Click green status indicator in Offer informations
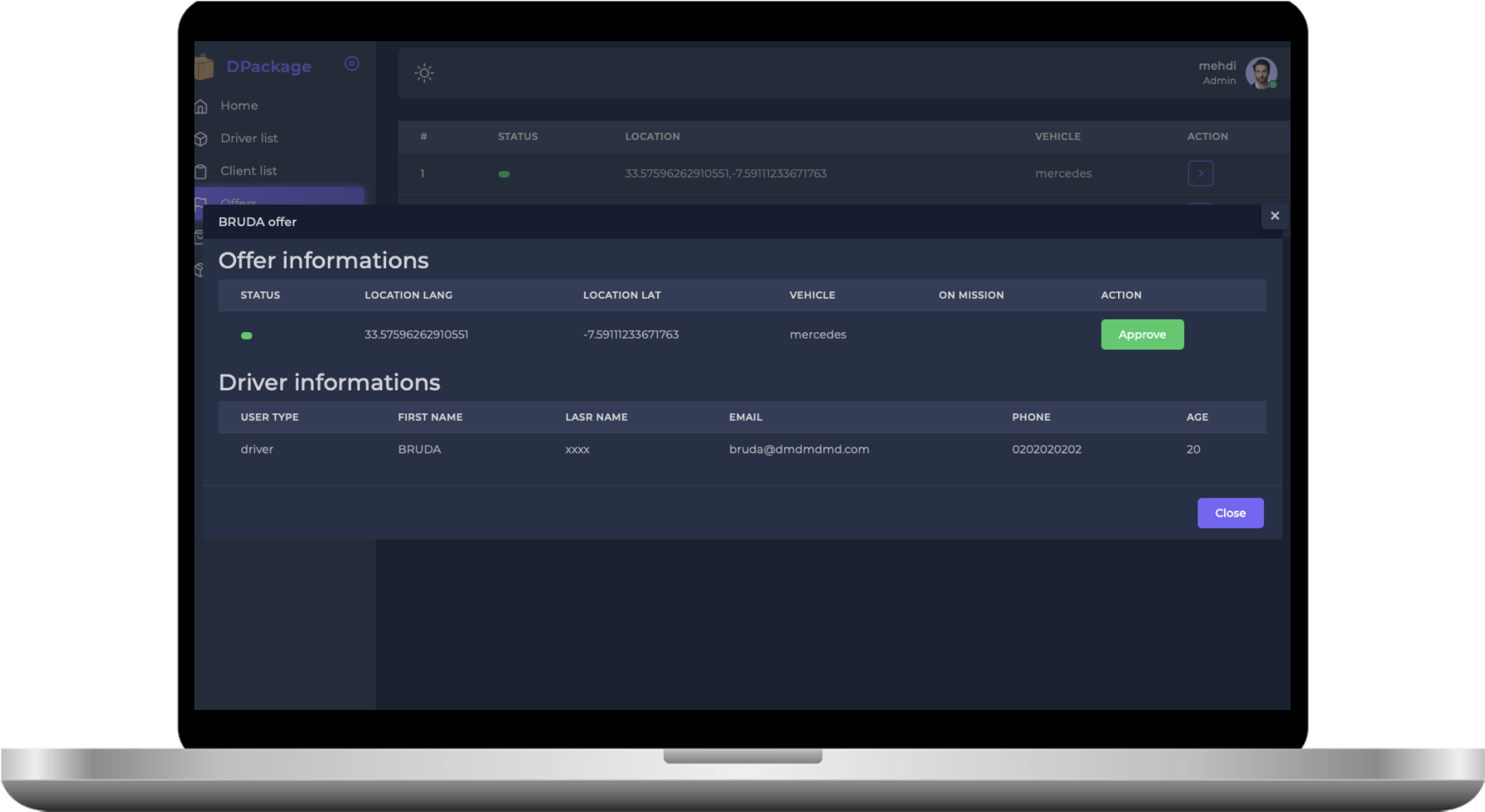 tap(246, 335)
